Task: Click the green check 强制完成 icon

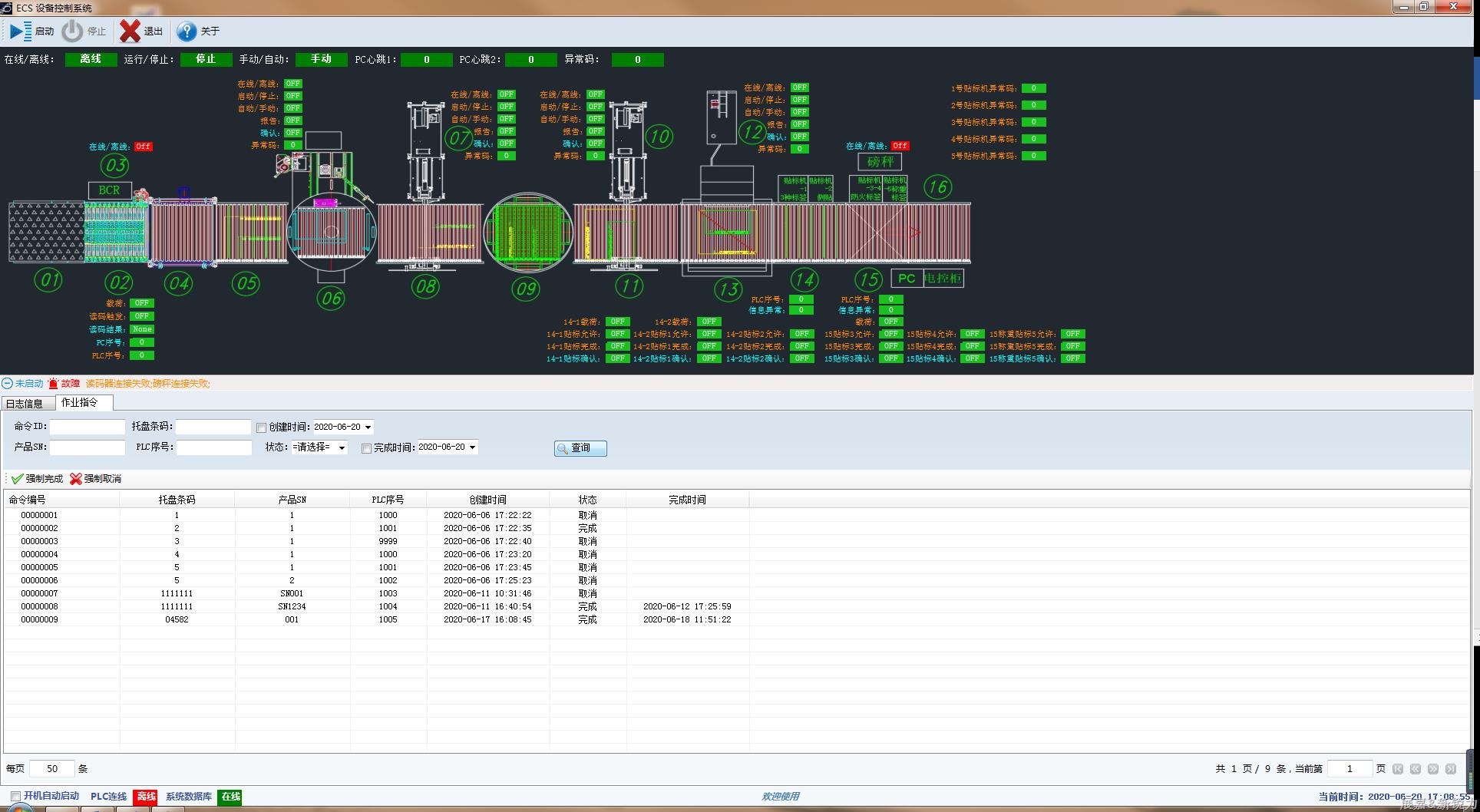Action: coord(17,479)
